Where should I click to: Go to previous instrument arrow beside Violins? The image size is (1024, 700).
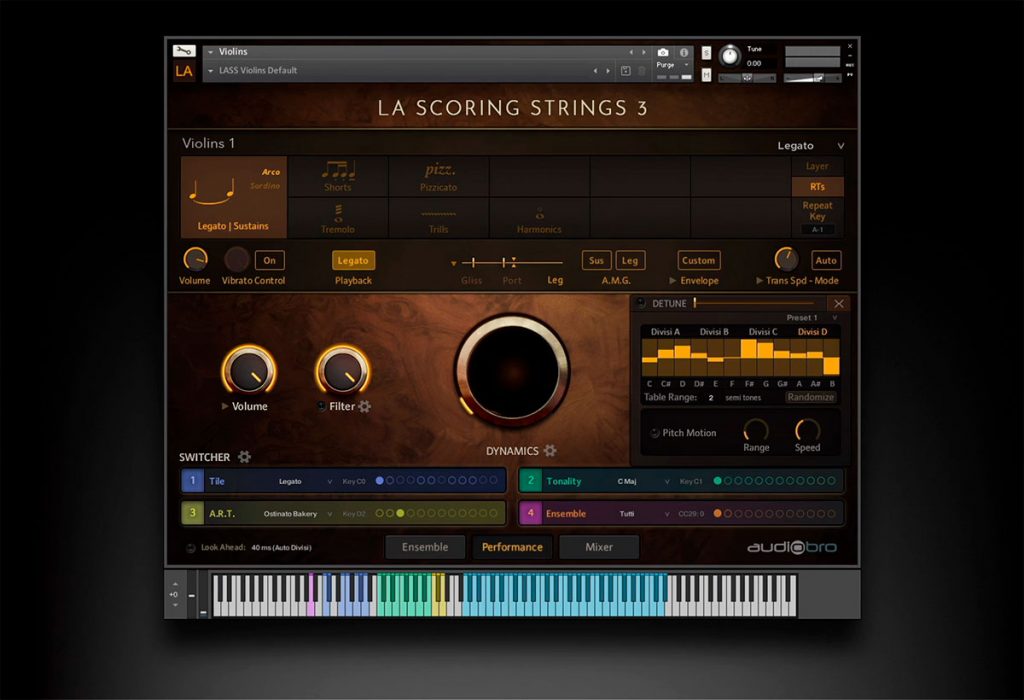(x=631, y=52)
